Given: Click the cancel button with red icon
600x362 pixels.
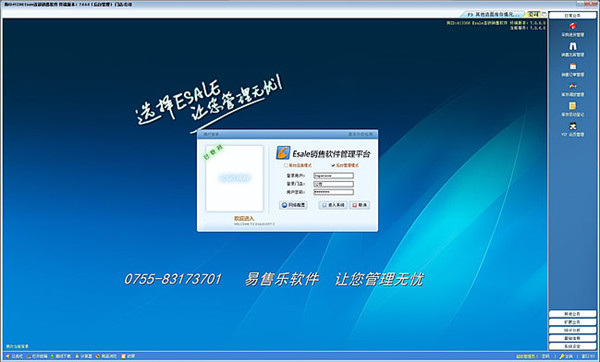Looking at the screenshot, I should tap(359, 205).
